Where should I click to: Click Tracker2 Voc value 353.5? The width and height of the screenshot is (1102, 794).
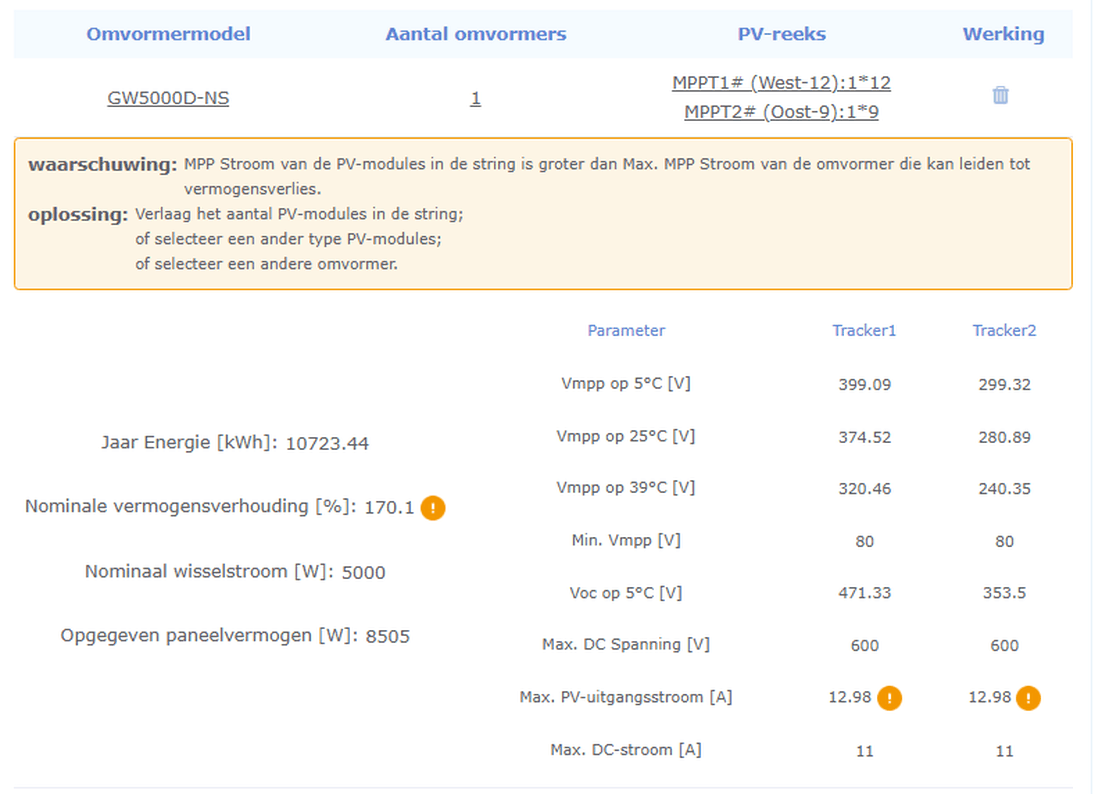coord(1004,593)
